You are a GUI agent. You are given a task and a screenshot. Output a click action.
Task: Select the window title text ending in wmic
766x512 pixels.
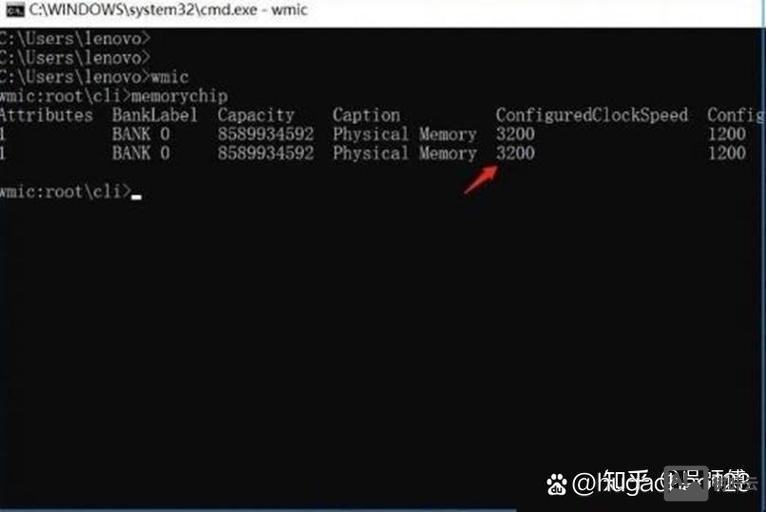[x=168, y=9]
